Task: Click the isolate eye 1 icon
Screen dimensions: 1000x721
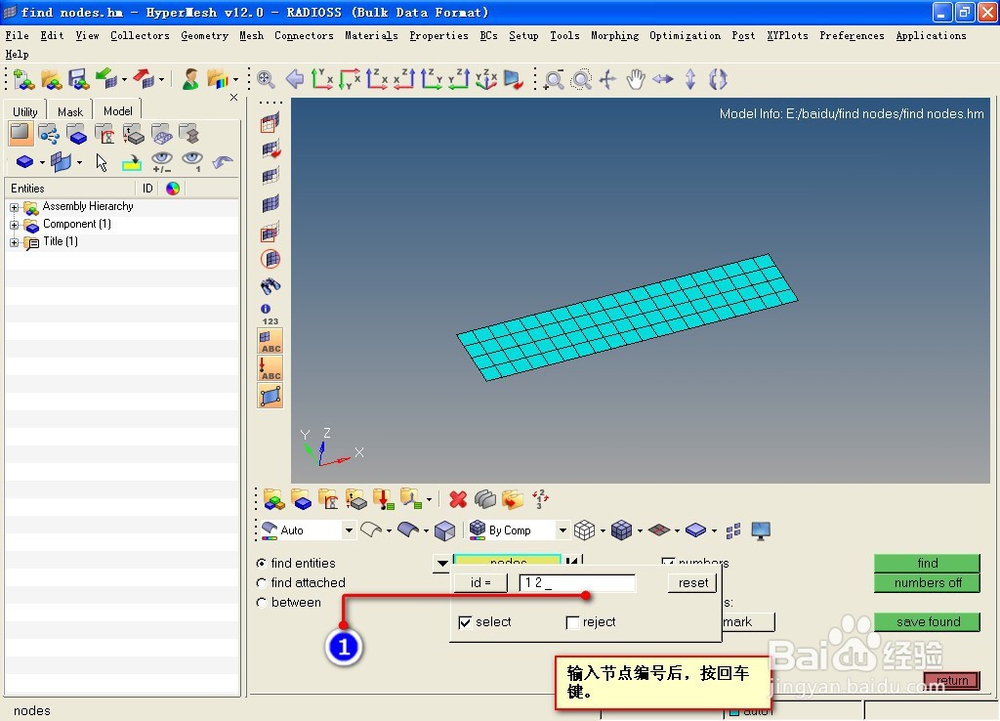Action: pyautogui.click(x=192, y=162)
